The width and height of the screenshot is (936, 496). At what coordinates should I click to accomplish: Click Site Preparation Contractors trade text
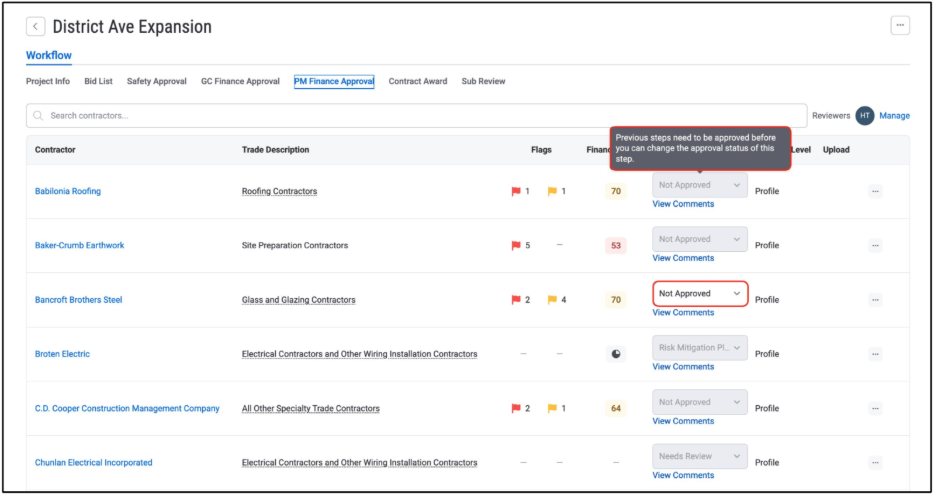point(295,245)
